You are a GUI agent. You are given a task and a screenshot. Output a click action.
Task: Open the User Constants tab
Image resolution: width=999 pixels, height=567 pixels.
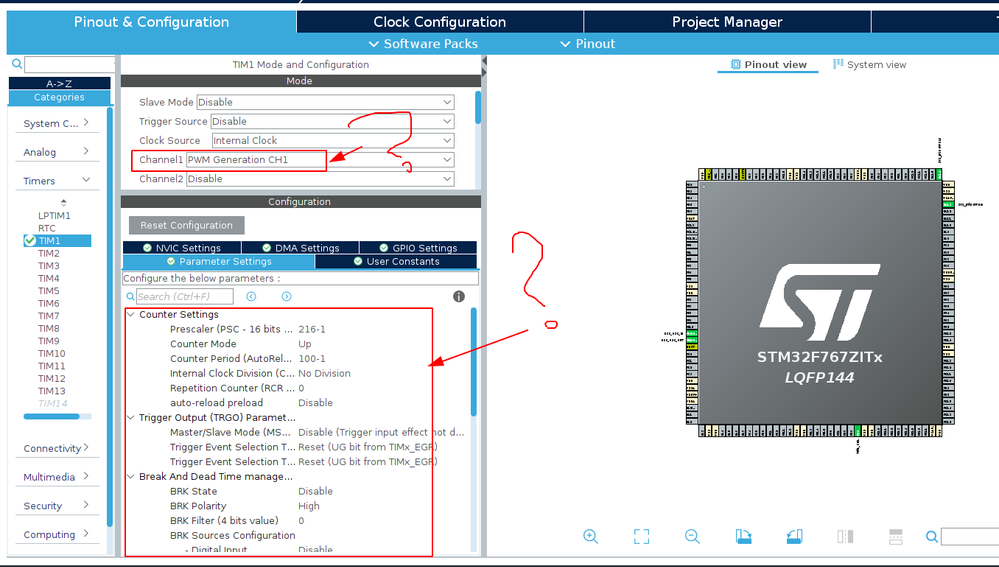pyautogui.click(x=396, y=261)
